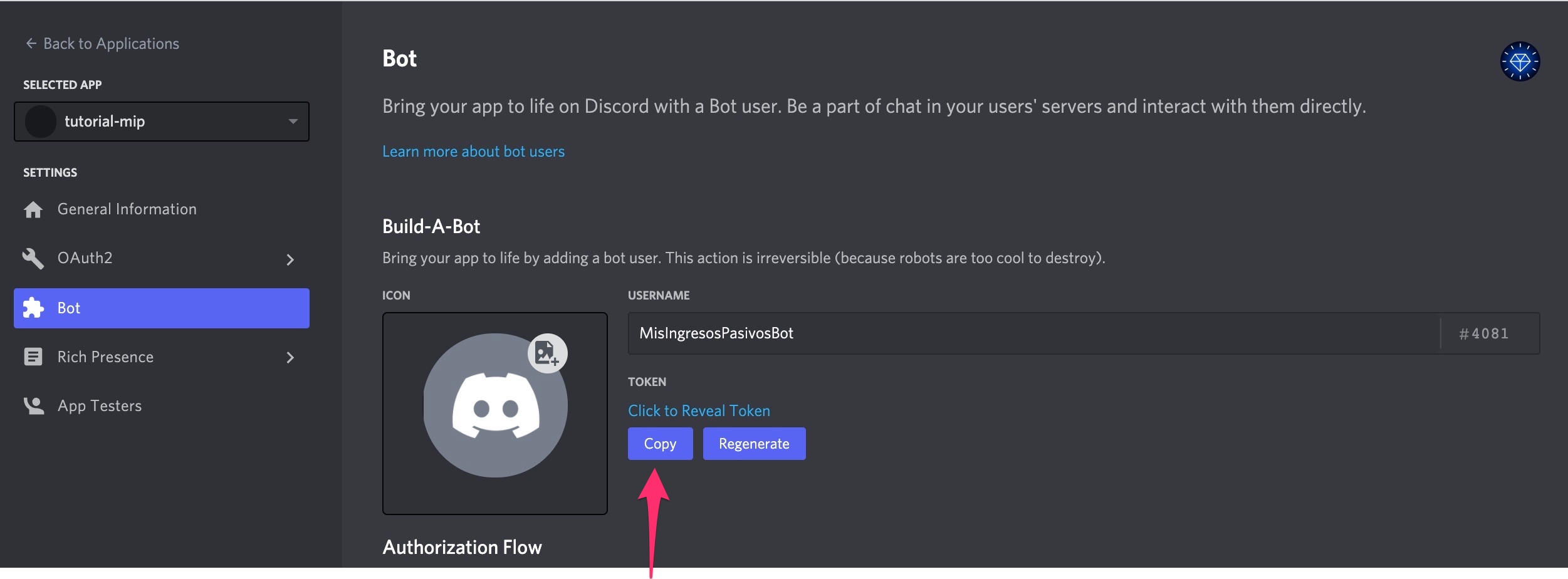Click 'Click to Reveal Token' link
The image size is (1568, 579).
[x=699, y=411]
